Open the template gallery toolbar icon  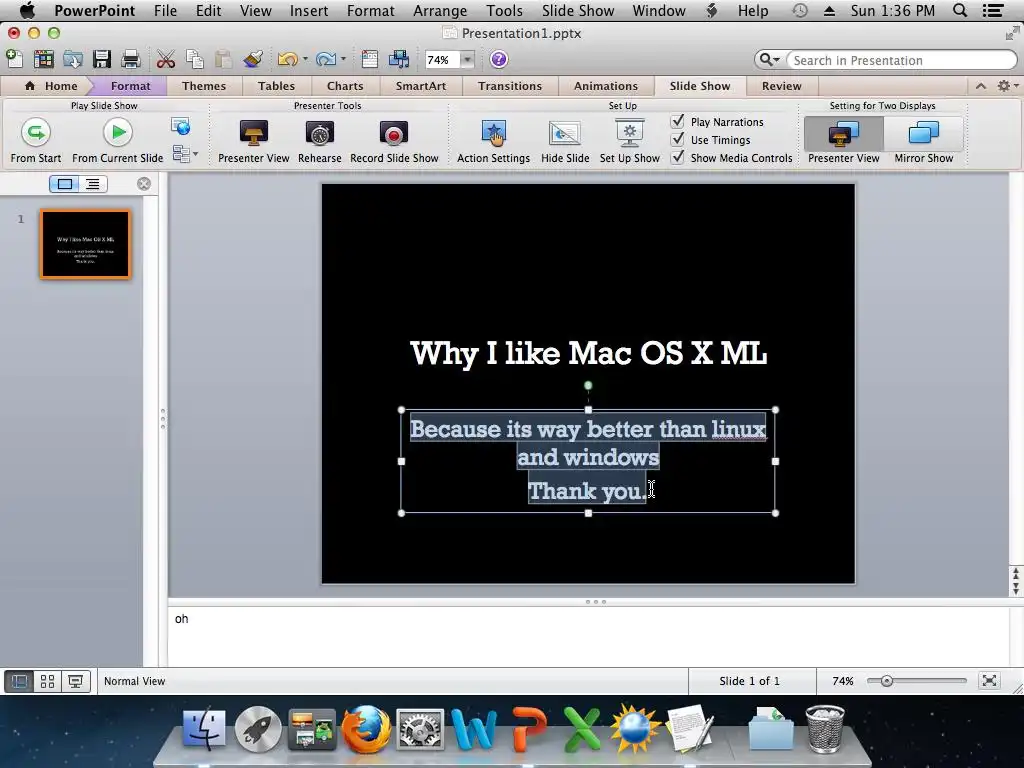(x=43, y=59)
